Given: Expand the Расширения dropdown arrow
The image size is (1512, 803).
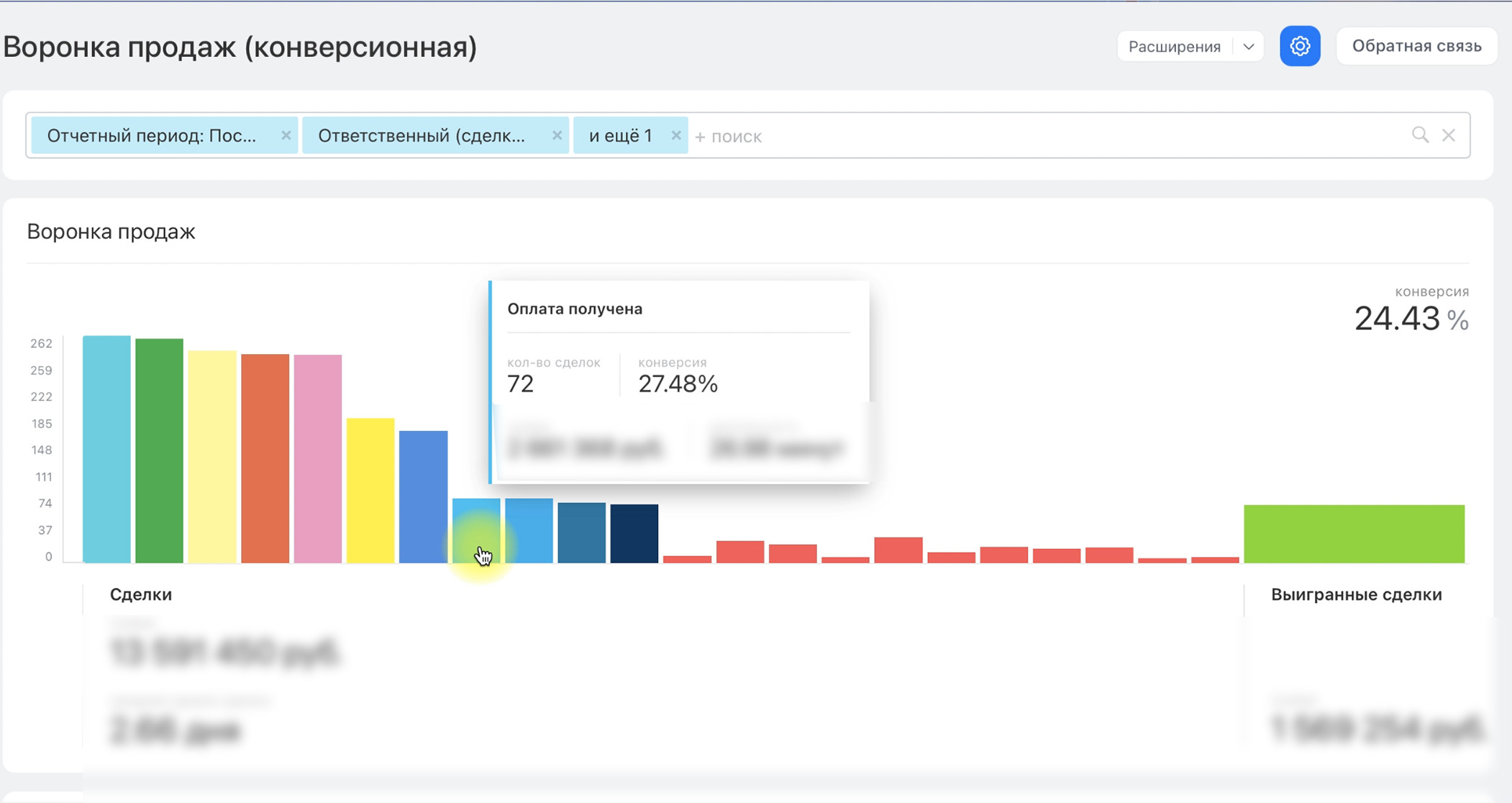Looking at the screenshot, I should click(1249, 46).
